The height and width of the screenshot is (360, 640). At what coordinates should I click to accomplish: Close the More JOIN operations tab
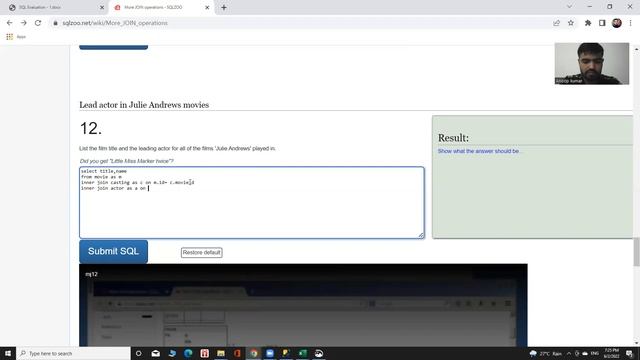click(207, 7)
